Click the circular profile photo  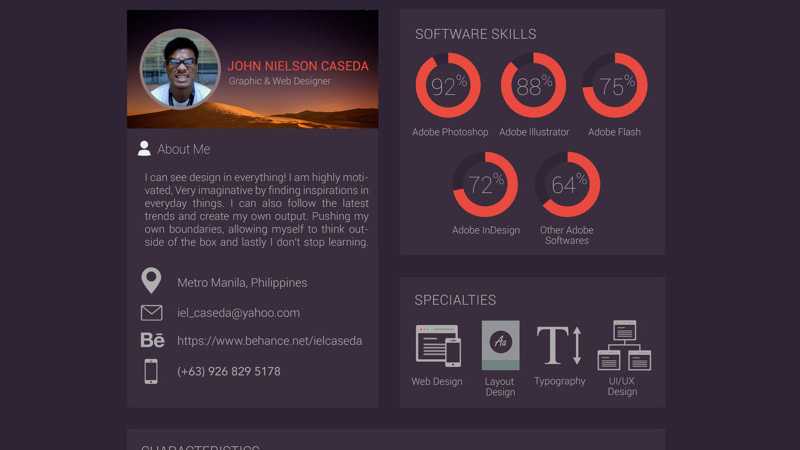coord(181,68)
